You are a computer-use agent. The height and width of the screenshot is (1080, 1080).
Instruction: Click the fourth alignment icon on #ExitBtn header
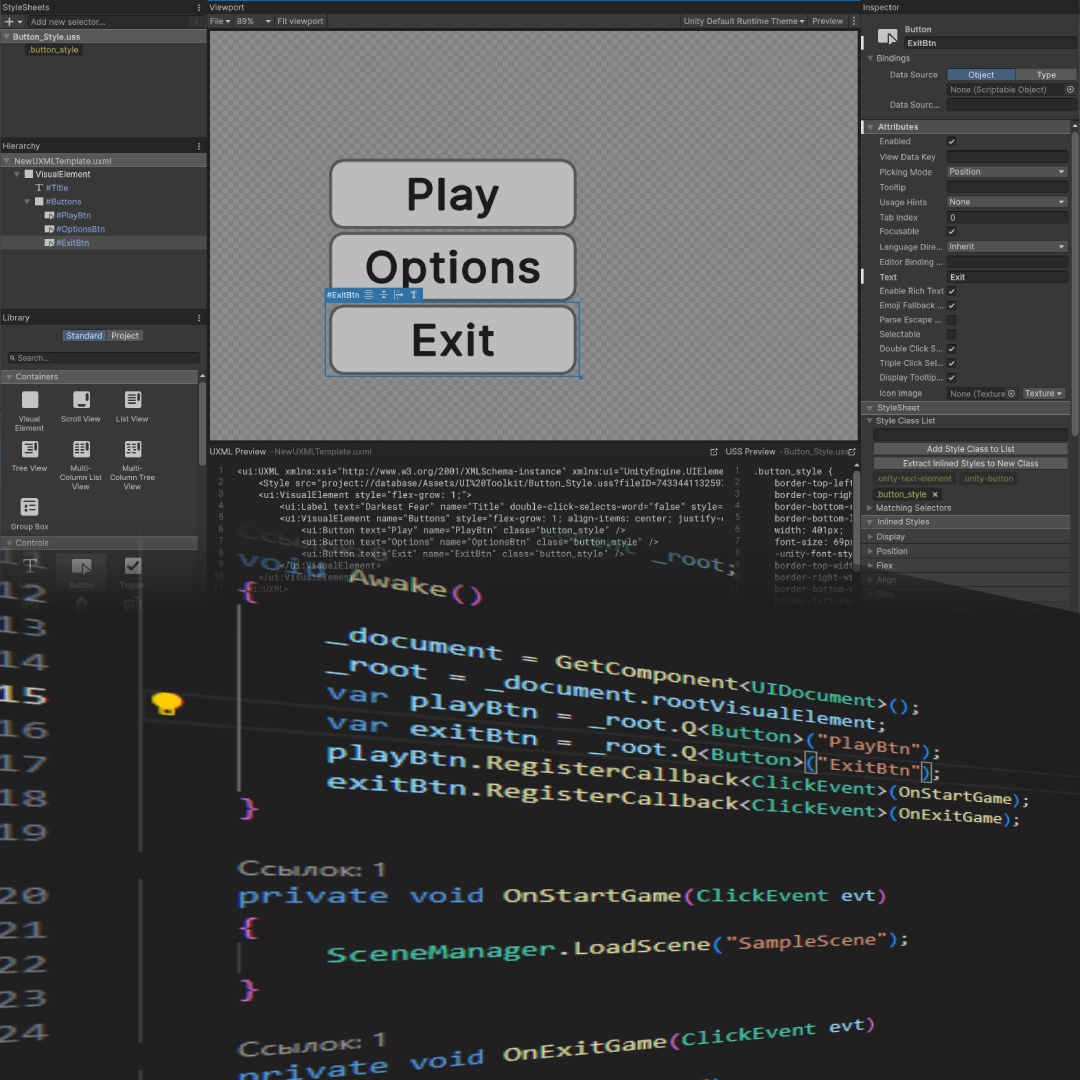tap(413, 295)
